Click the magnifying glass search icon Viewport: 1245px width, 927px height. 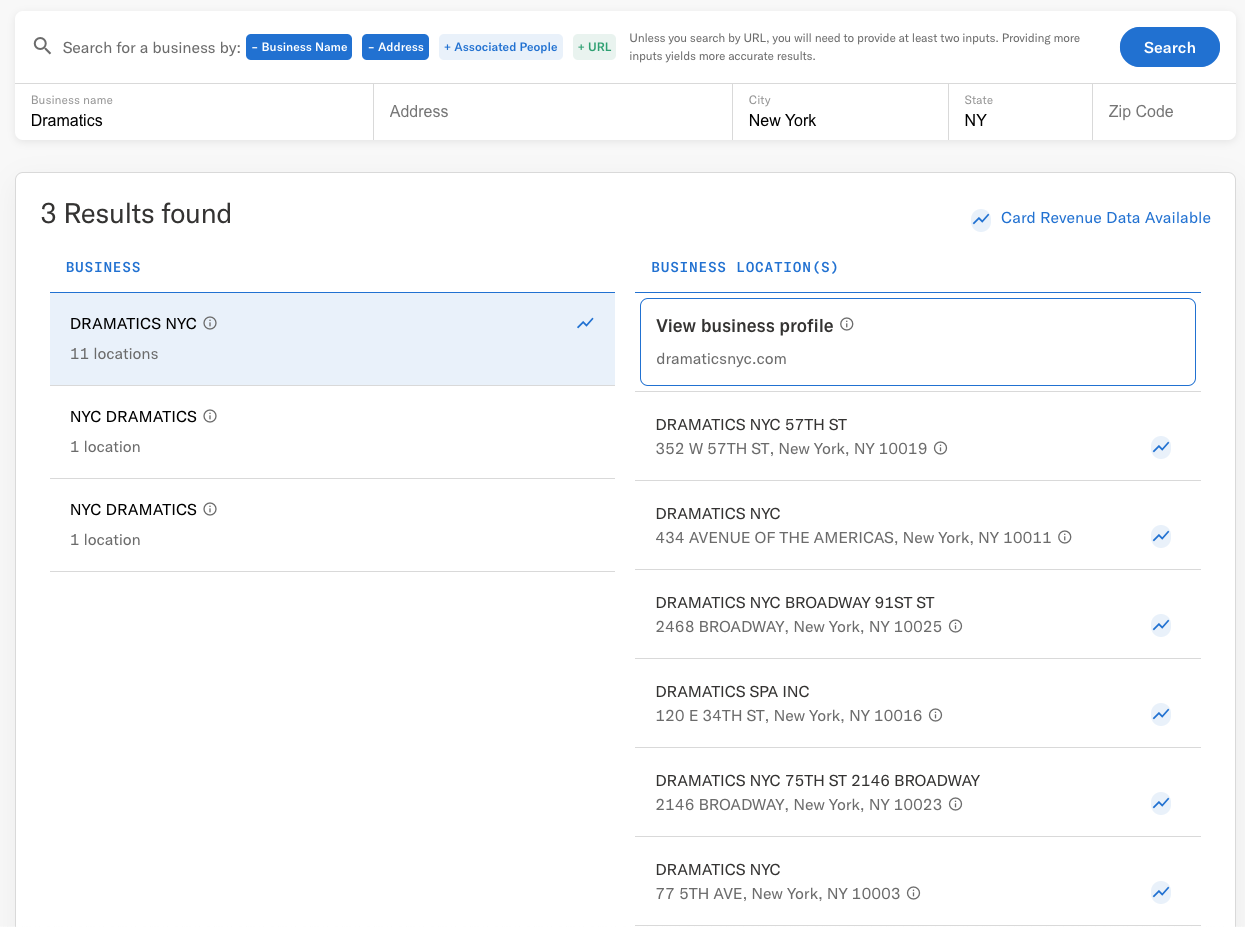[42, 46]
